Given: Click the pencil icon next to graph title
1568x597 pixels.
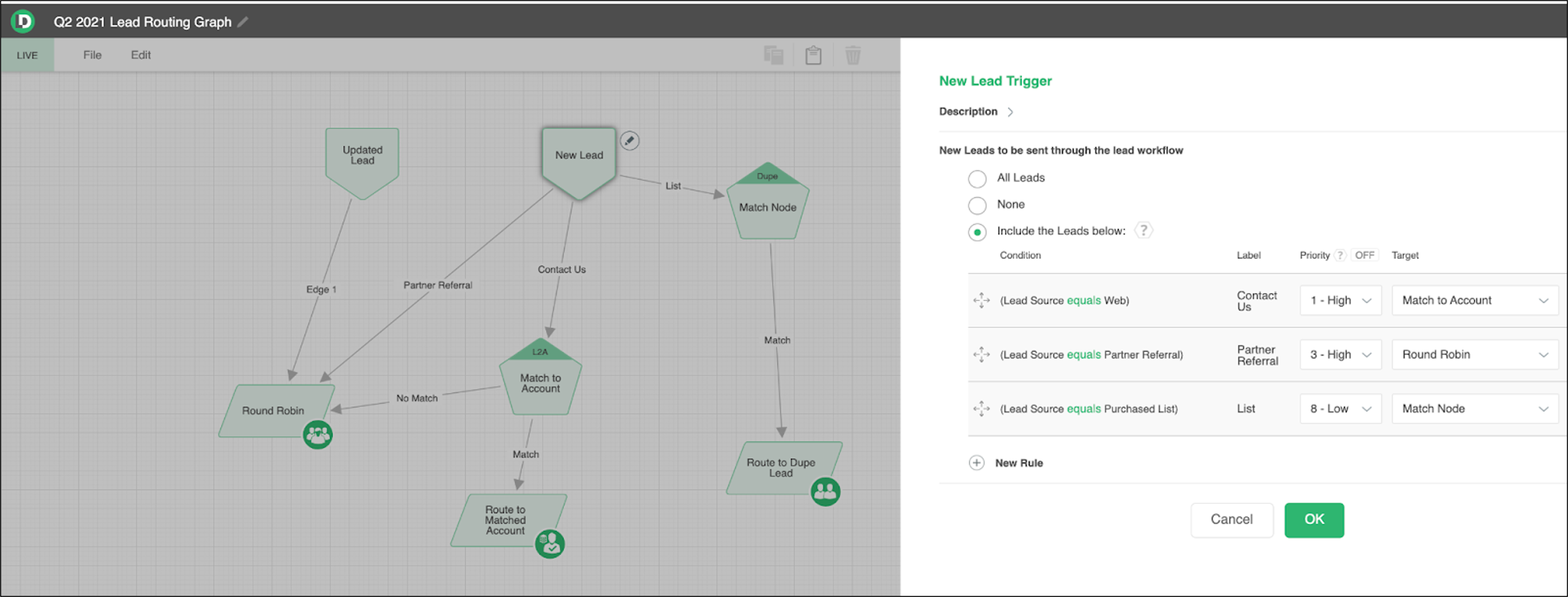Looking at the screenshot, I should (x=243, y=22).
